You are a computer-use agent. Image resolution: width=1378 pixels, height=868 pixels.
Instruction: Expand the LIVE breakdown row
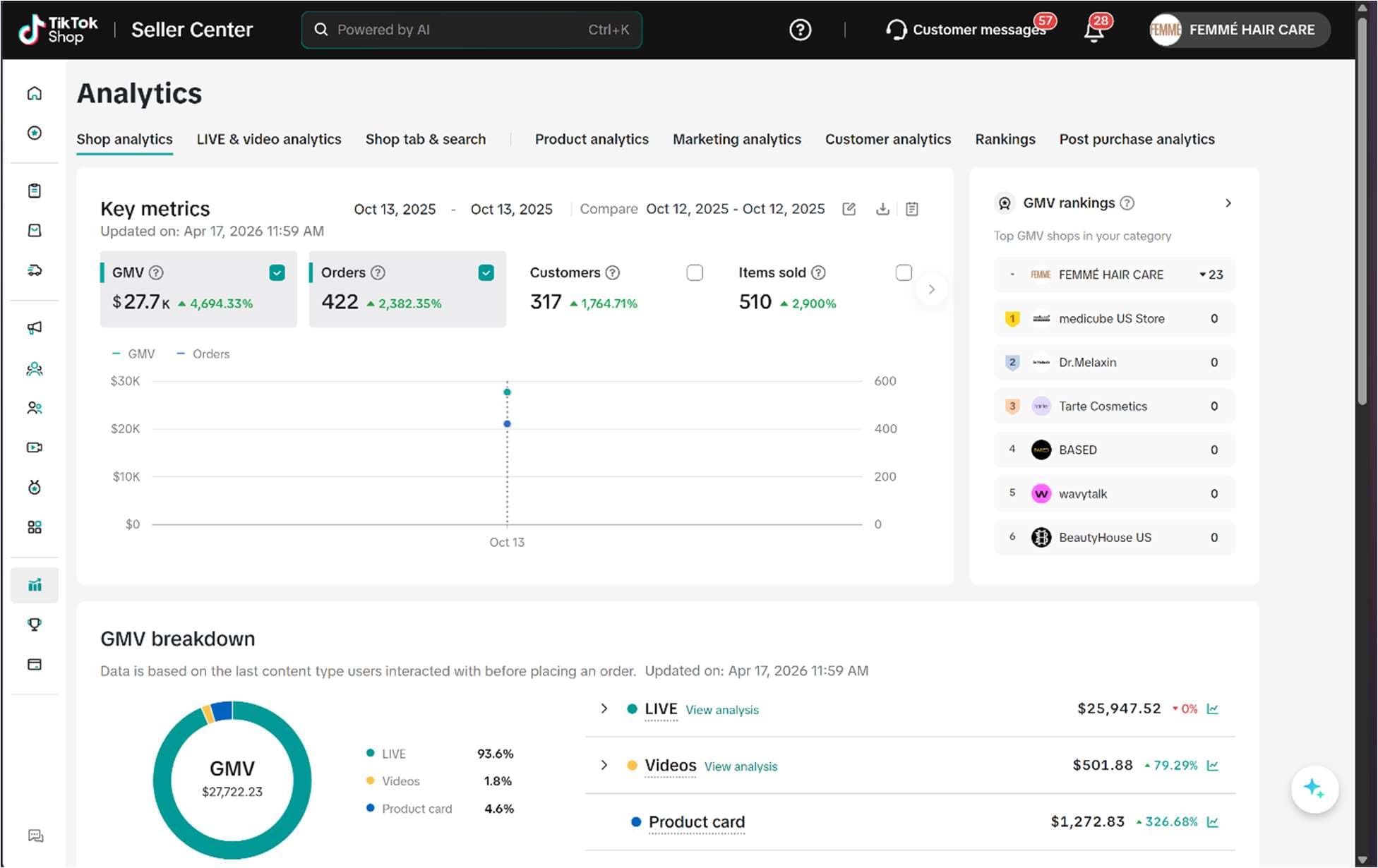604,709
